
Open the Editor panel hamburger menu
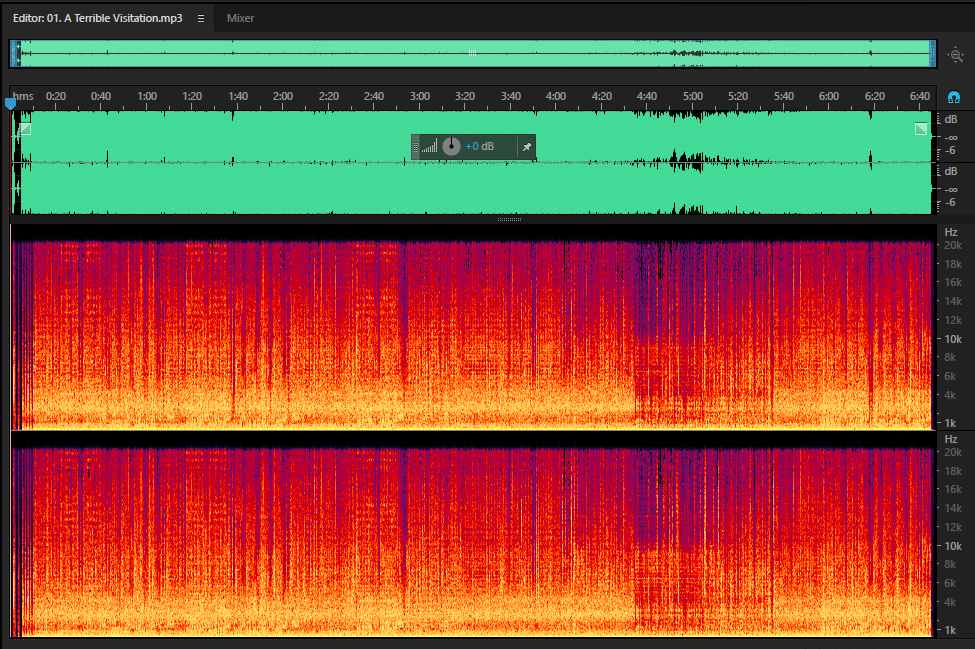click(201, 19)
